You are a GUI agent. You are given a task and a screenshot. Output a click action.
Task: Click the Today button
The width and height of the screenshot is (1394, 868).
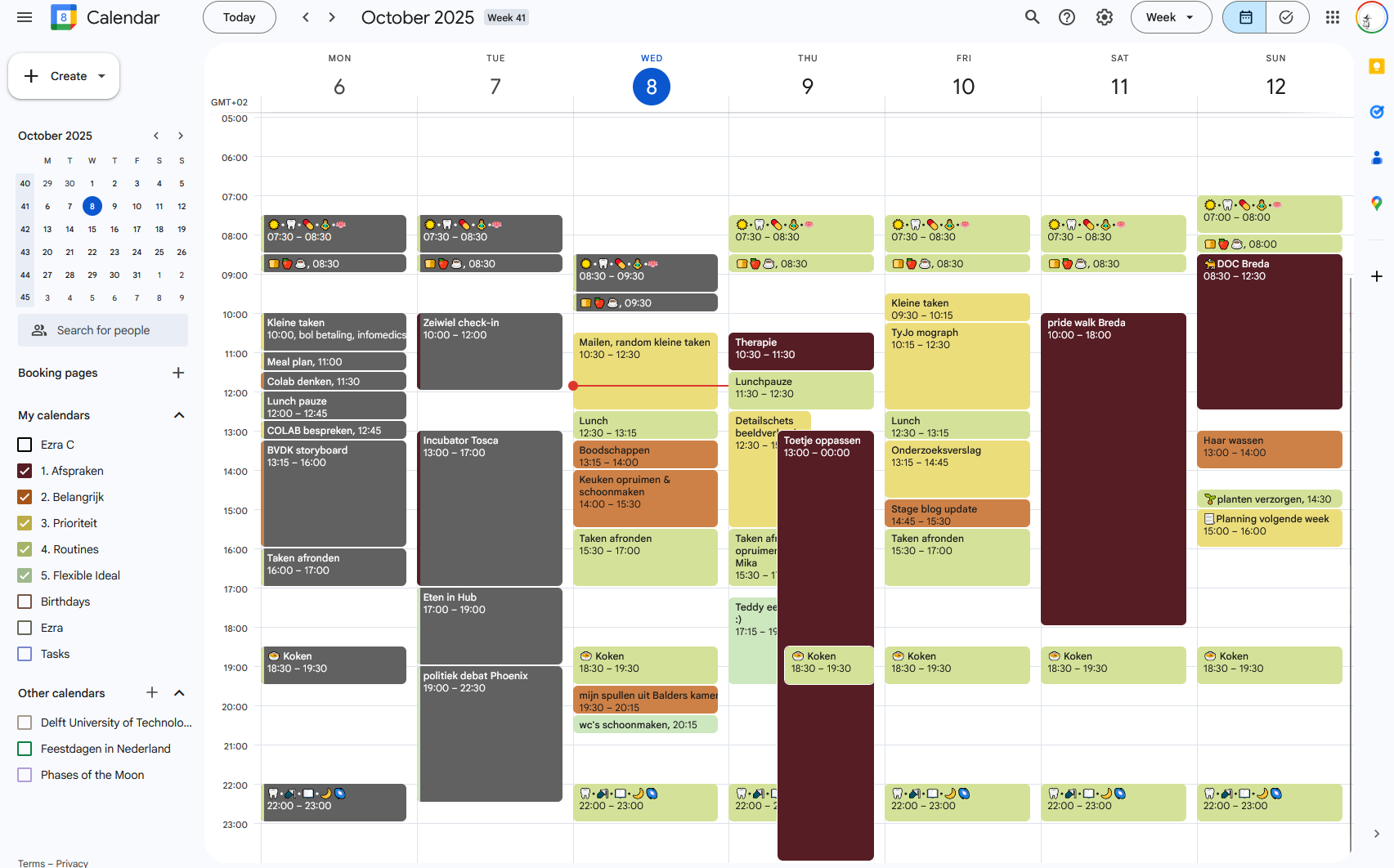(239, 17)
